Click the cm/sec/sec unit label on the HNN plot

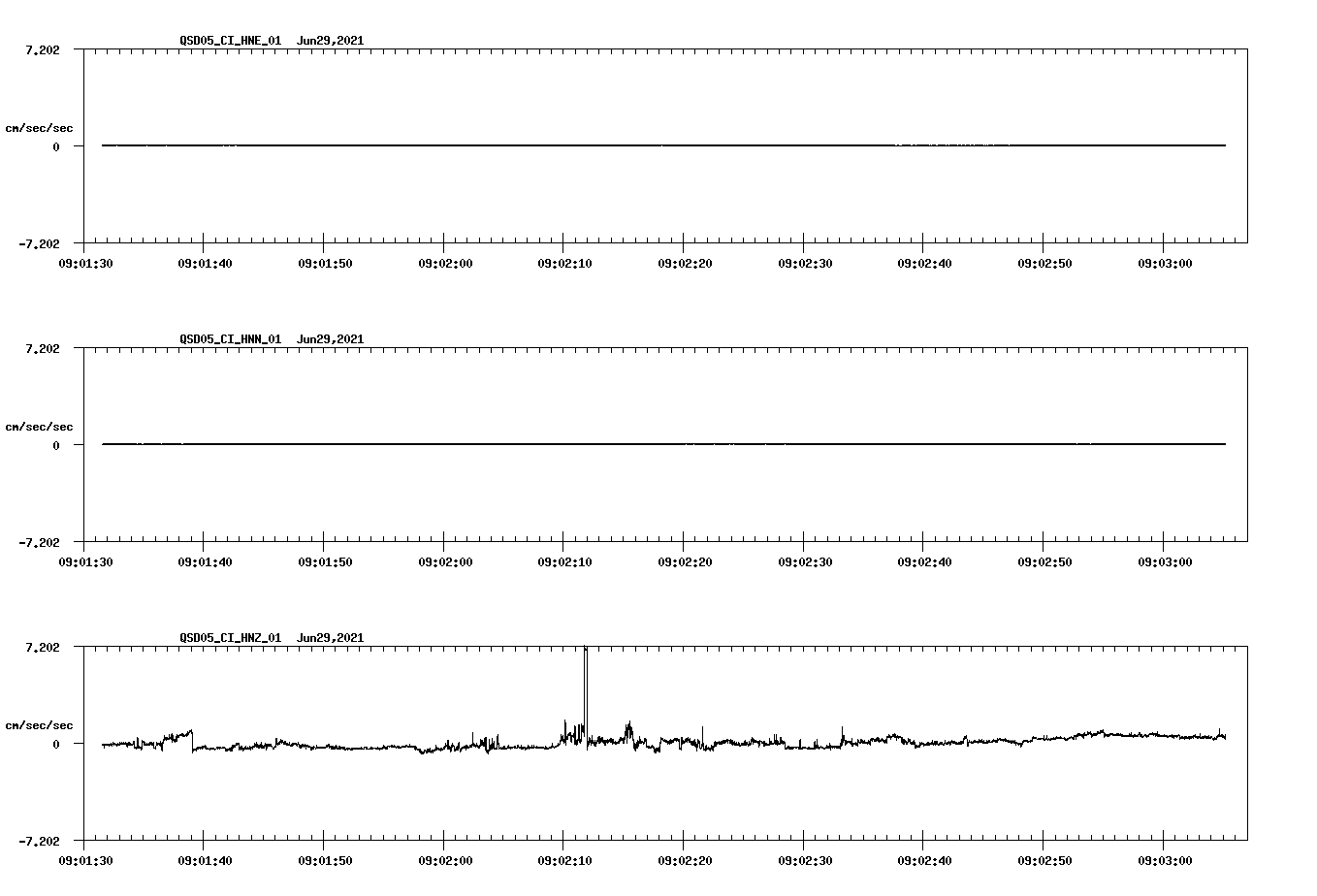[39, 427]
